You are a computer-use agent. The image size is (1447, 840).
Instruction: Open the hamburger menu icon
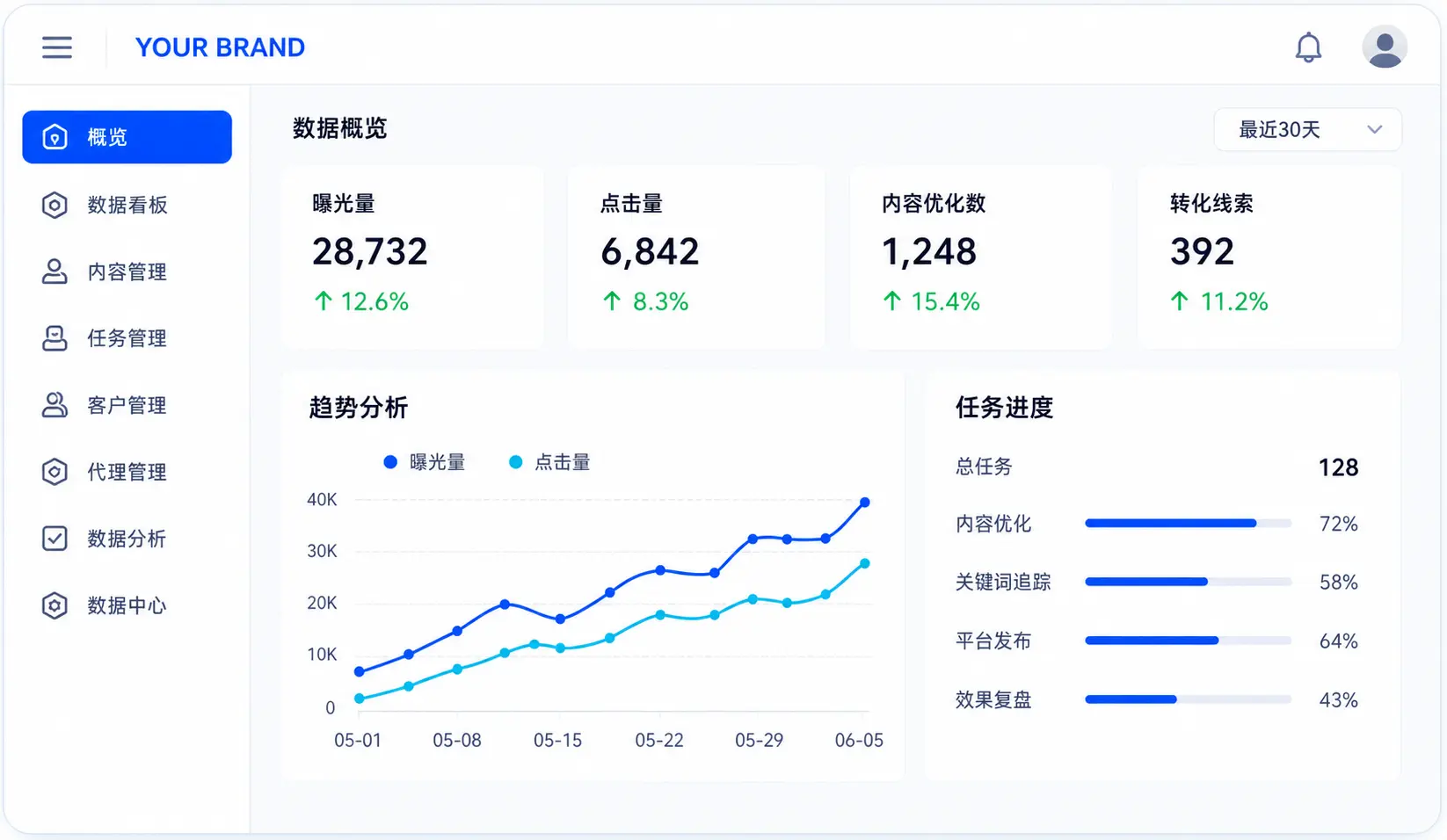[x=57, y=47]
